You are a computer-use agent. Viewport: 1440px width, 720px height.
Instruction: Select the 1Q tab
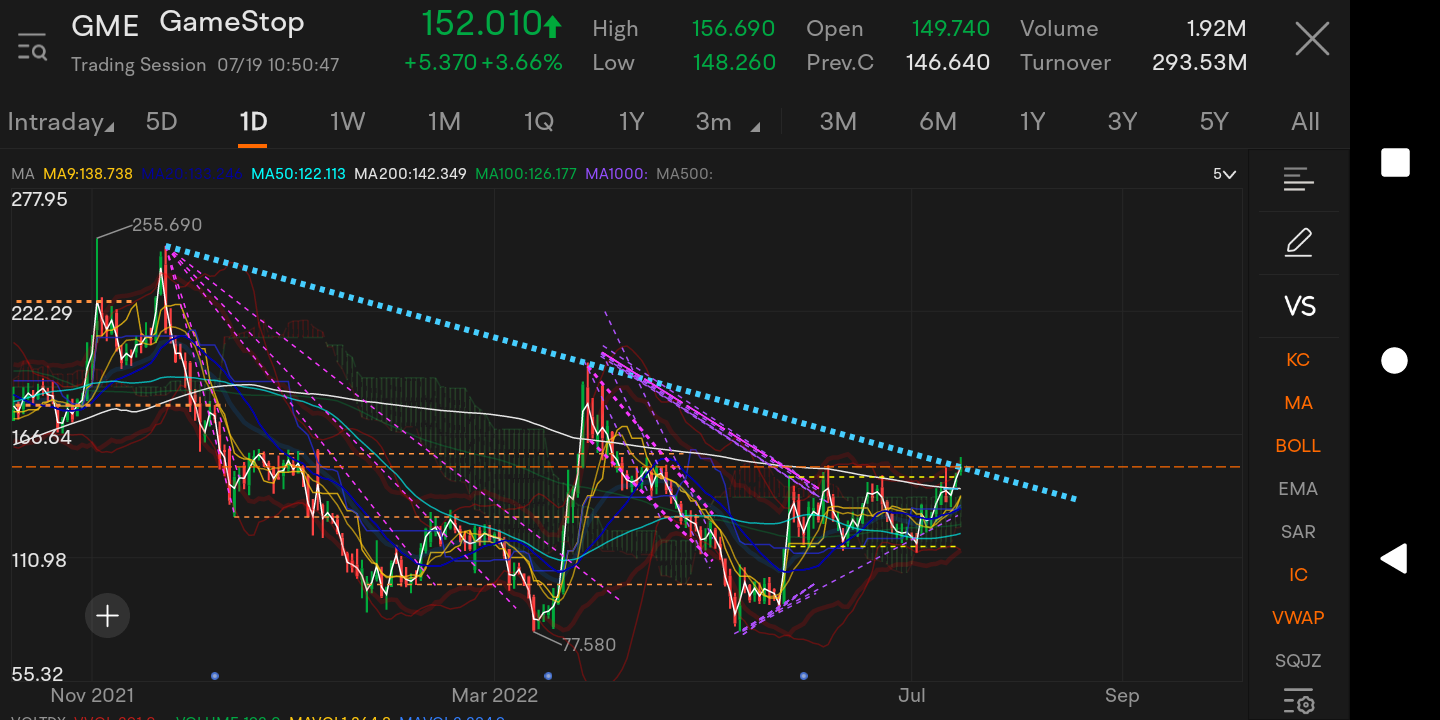tap(538, 122)
